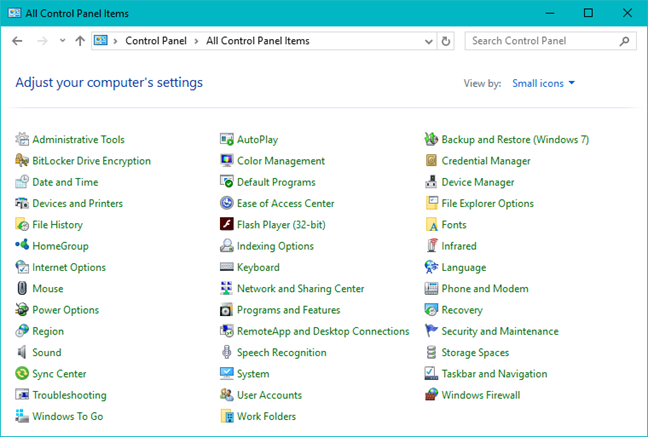This screenshot has height=437, width=648.
Task: Select Control Panel in the breadcrumb path
Action: pos(156,41)
